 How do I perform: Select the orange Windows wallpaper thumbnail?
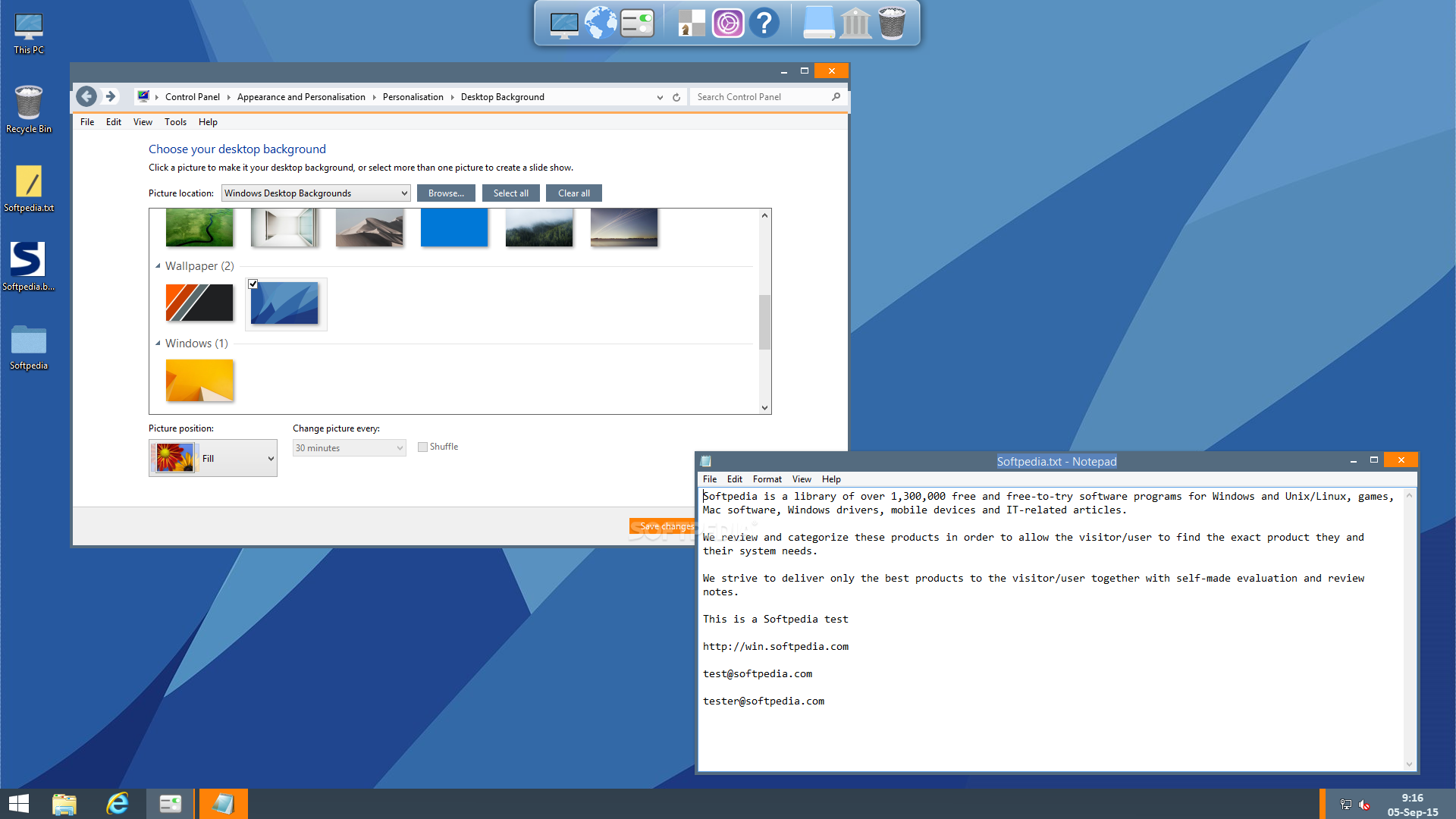pos(199,380)
